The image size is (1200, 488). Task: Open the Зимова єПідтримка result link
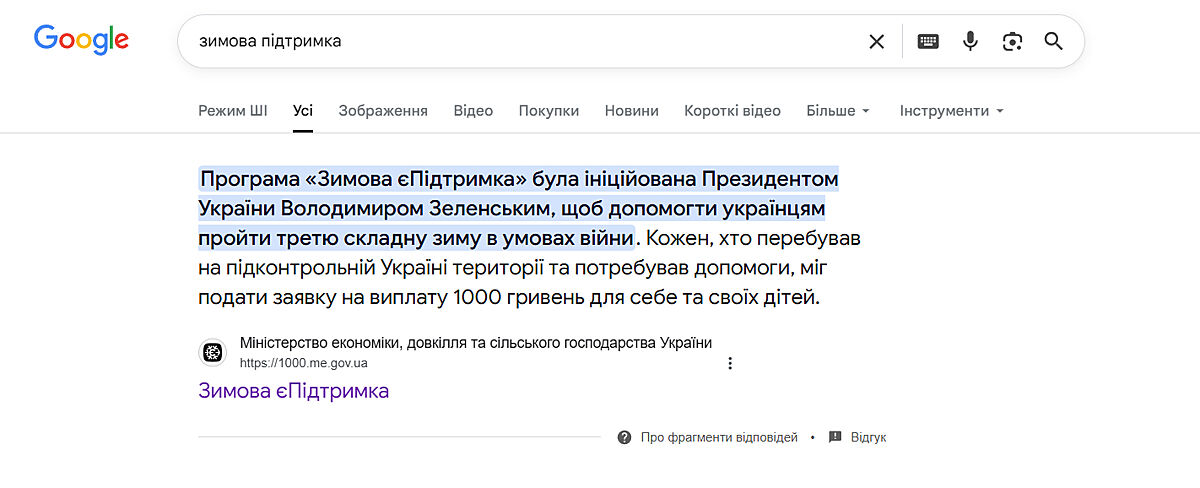point(294,391)
